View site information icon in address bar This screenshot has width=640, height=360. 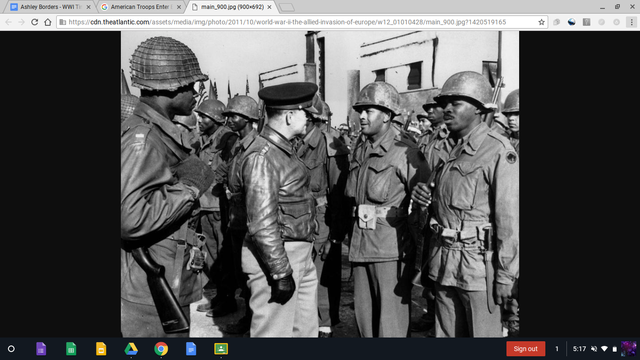[62, 22]
